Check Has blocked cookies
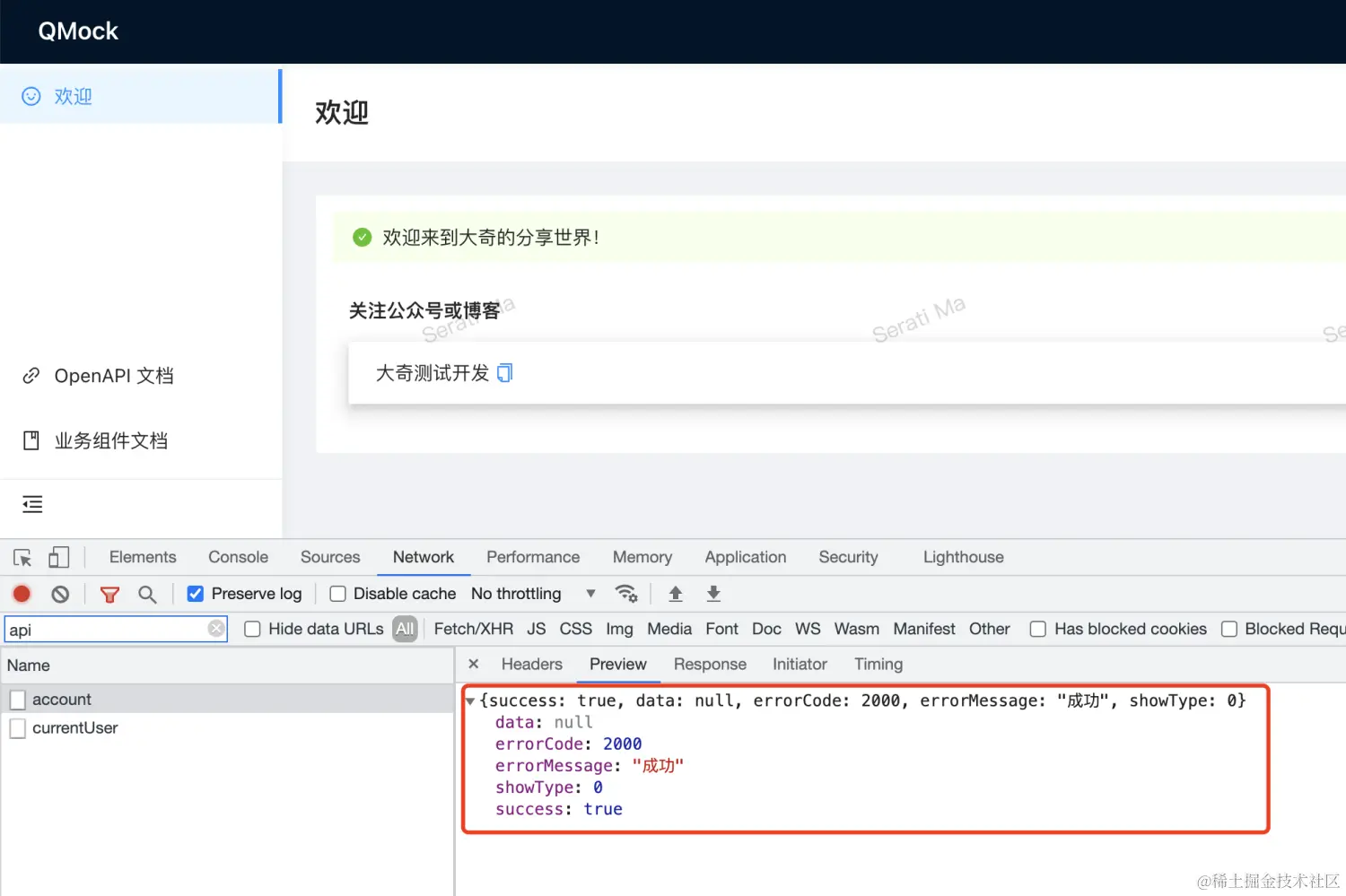The image size is (1346, 896). point(1037,629)
